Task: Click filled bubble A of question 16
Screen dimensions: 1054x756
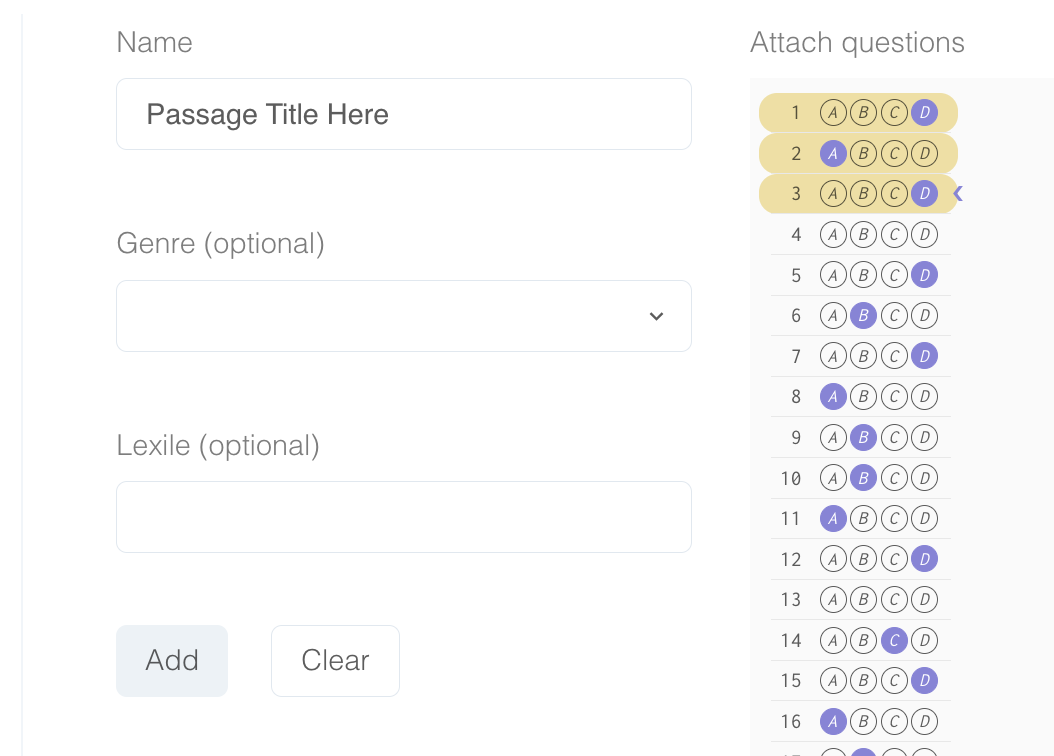Action: [x=833, y=722]
